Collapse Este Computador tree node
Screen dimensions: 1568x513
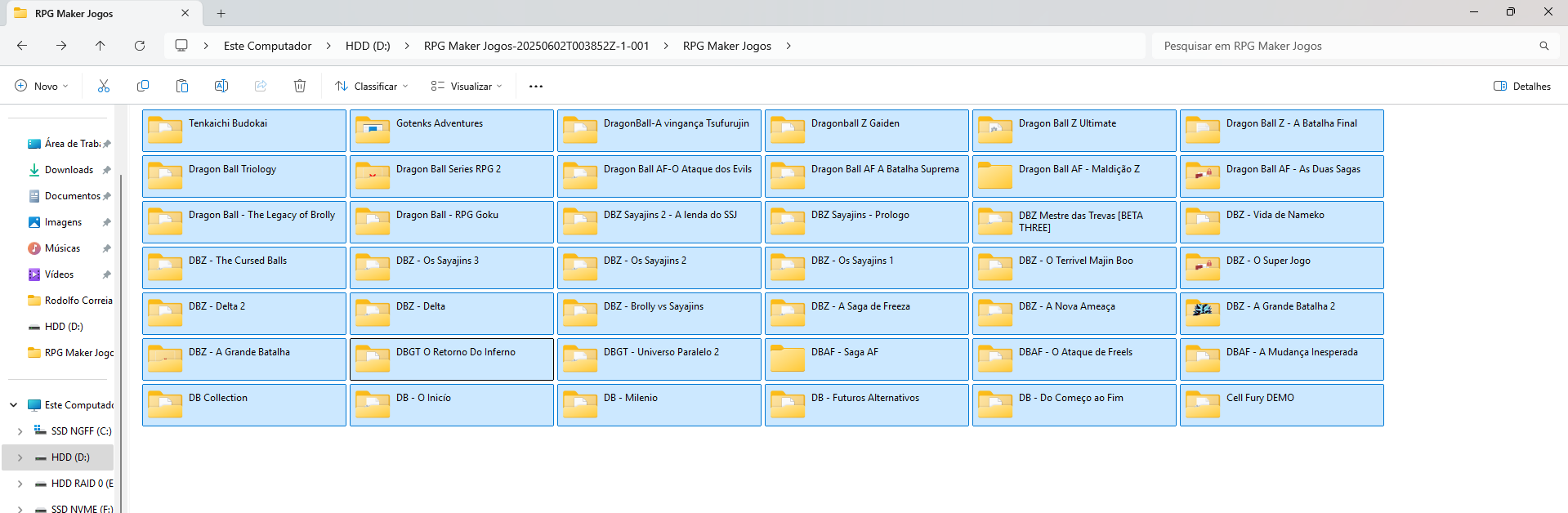pyautogui.click(x=13, y=404)
